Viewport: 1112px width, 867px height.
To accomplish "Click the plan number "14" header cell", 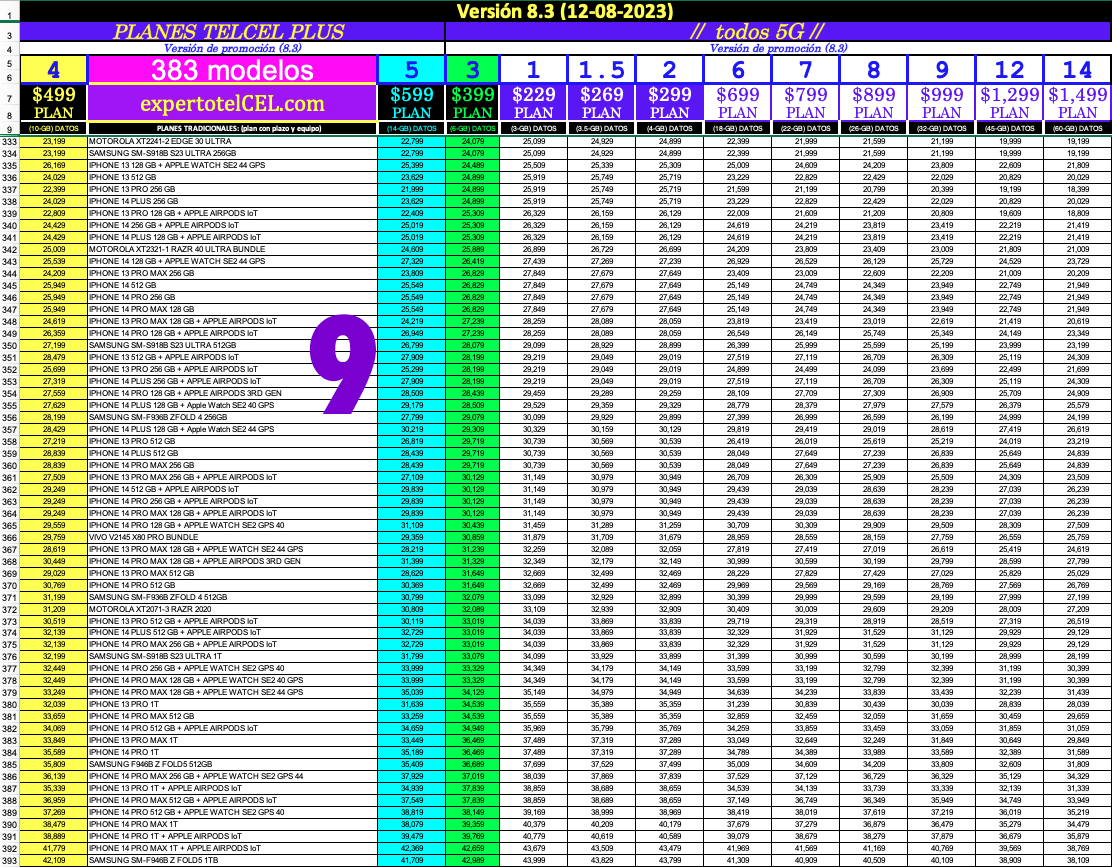I will pyautogui.click(x=1077, y=69).
